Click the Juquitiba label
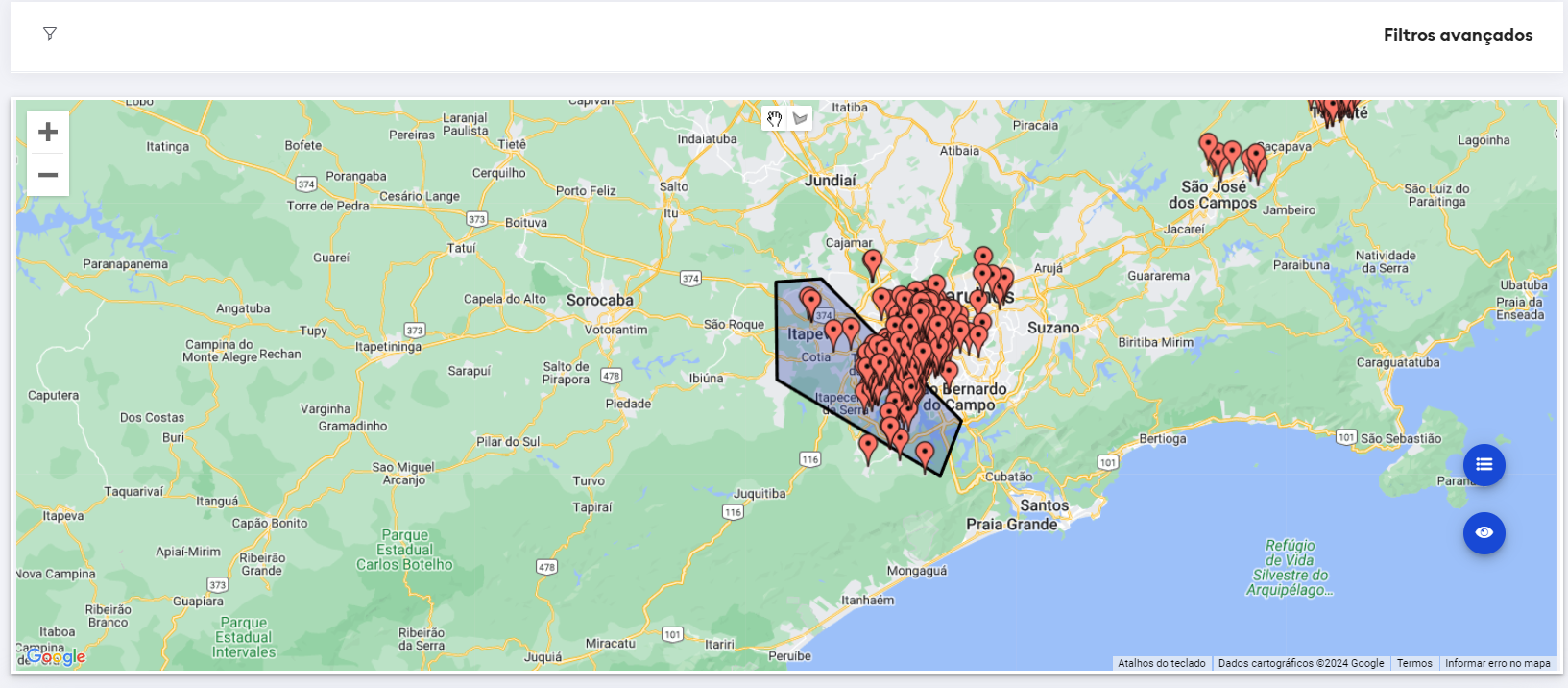1568x688 pixels. point(760,494)
